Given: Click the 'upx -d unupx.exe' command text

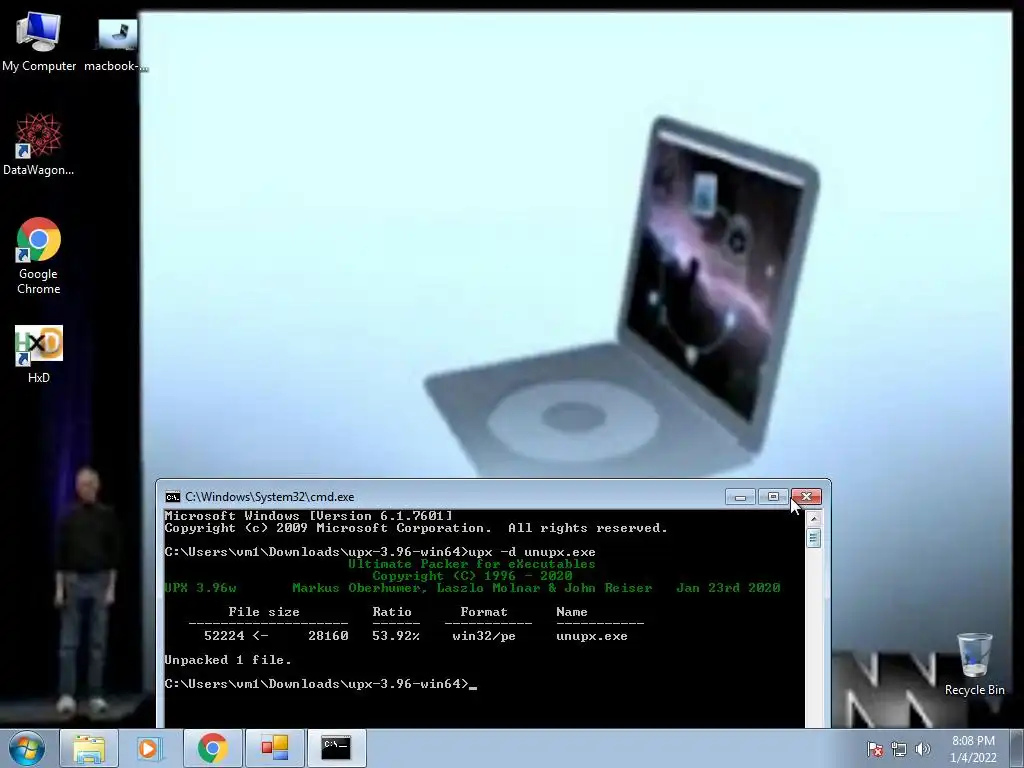Looking at the screenshot, I should [x=532, y=552].
